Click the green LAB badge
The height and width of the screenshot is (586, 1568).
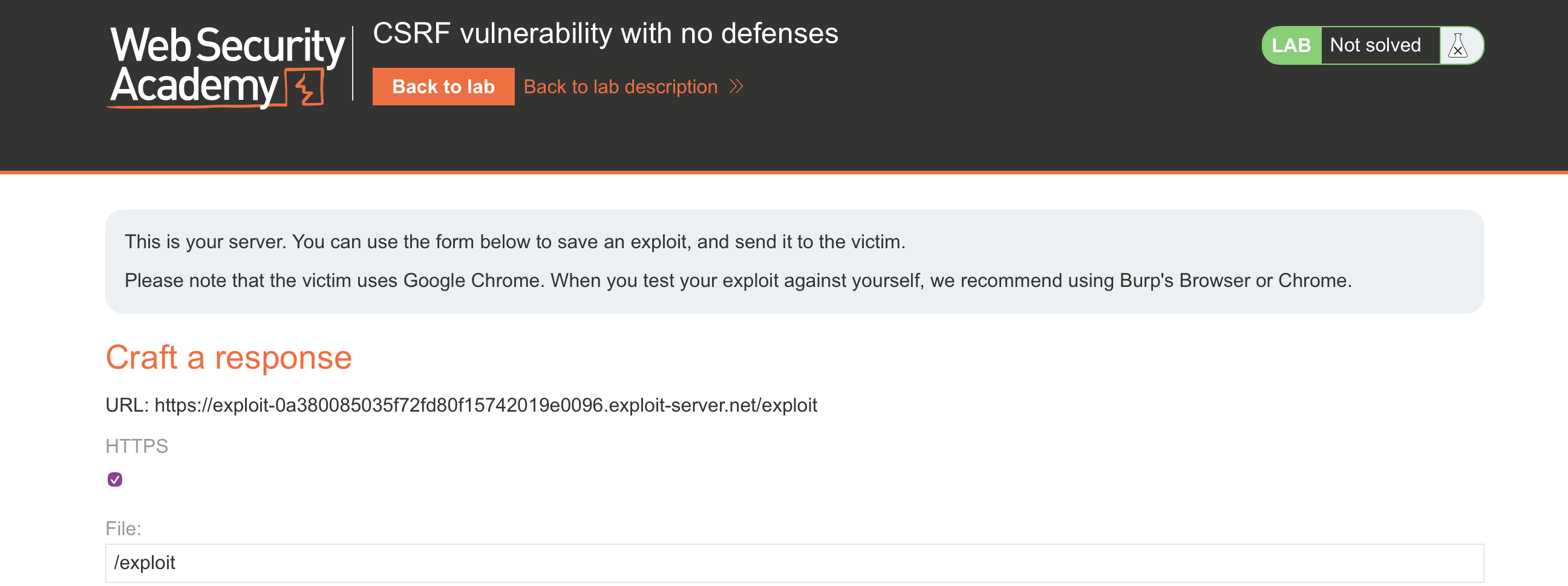(1291, 45)
